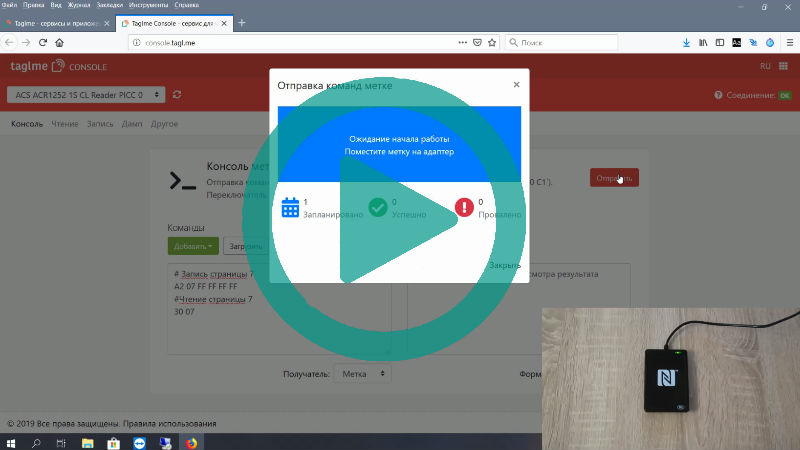This screenshot has width=800, height=450.
Task: Switch to the 'Запись' tab
Action: click(x=100, y=124)
